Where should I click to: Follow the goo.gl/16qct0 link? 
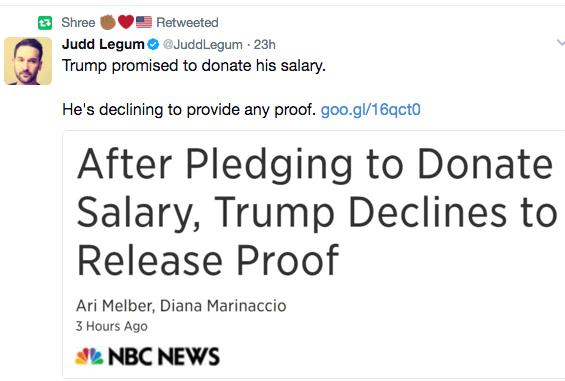click(x=370, y=110)
